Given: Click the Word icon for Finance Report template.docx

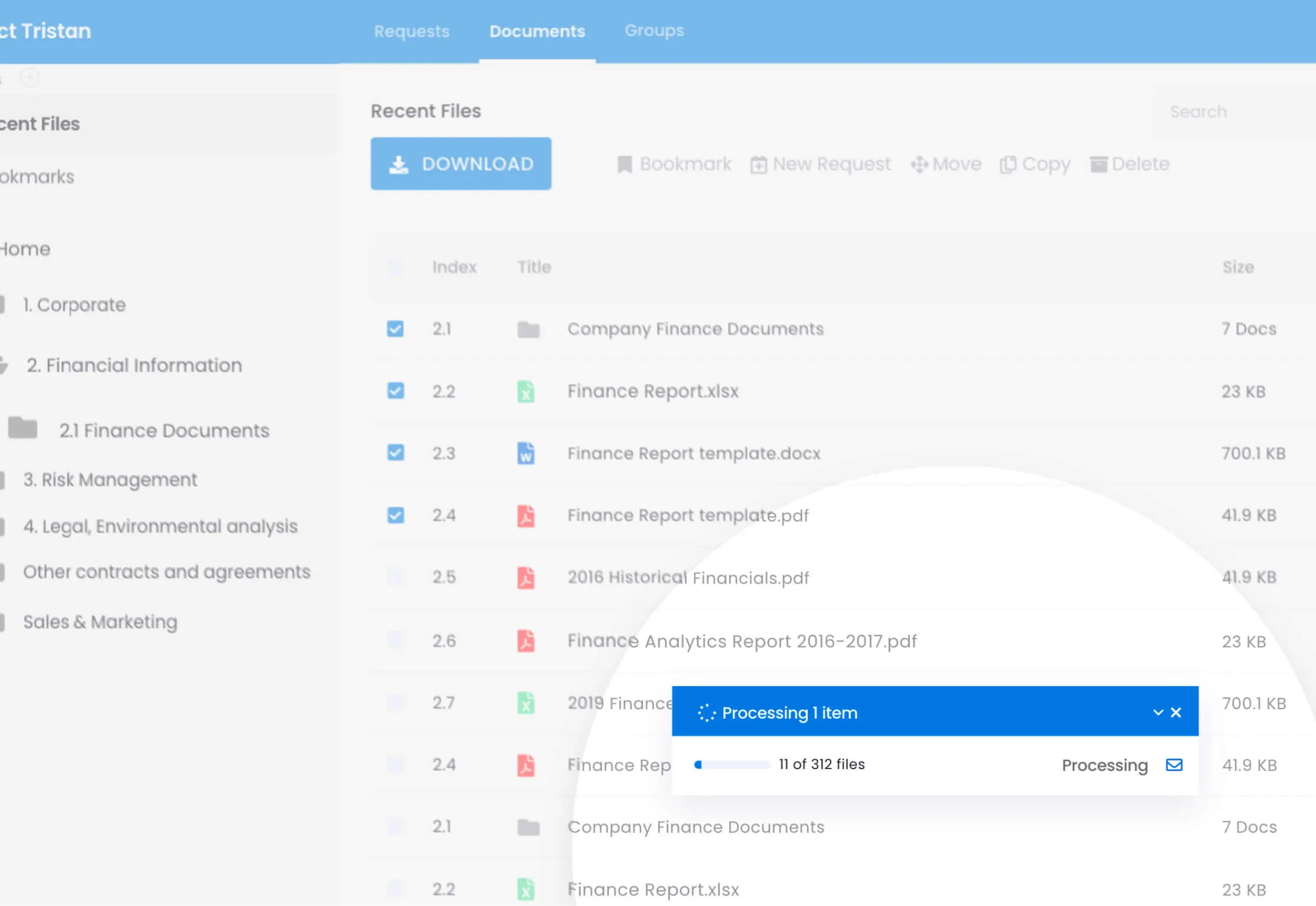Looking at the screenshot, I should (526, 453).
